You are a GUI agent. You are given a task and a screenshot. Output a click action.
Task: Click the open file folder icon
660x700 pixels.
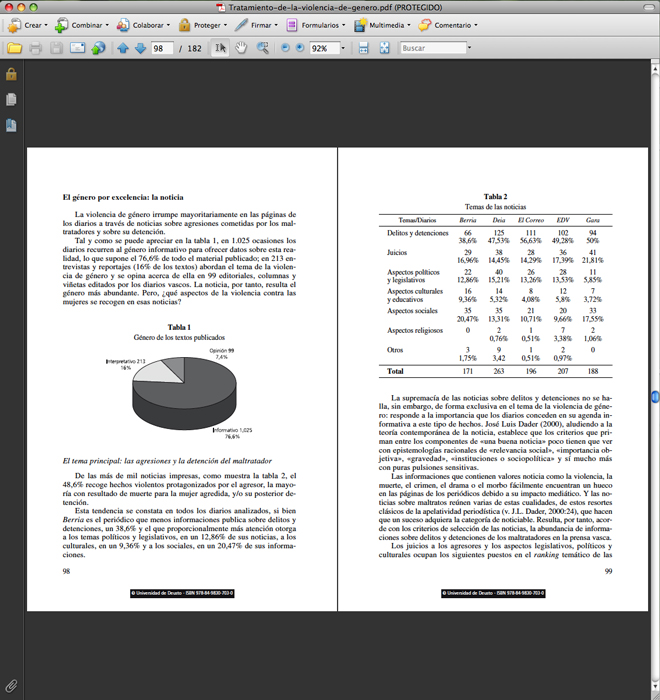[x=14, y=48]
